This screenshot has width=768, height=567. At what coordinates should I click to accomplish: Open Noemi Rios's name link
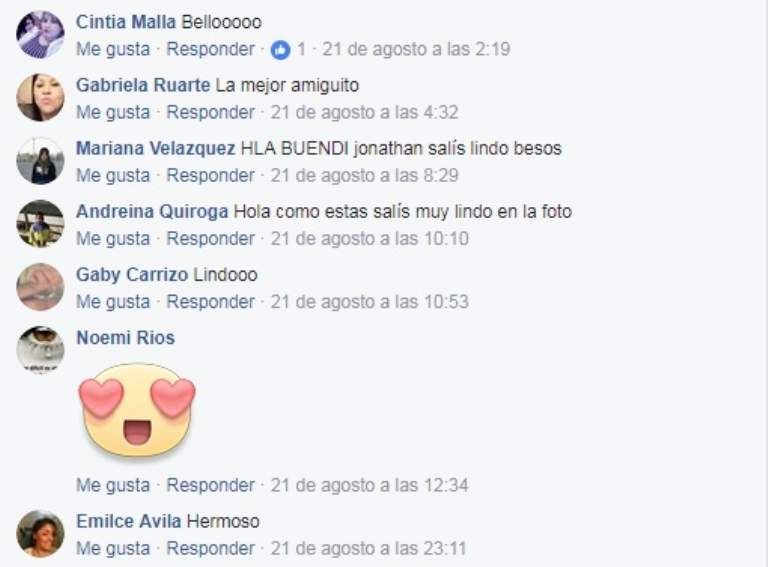click(x=125, y=338)
